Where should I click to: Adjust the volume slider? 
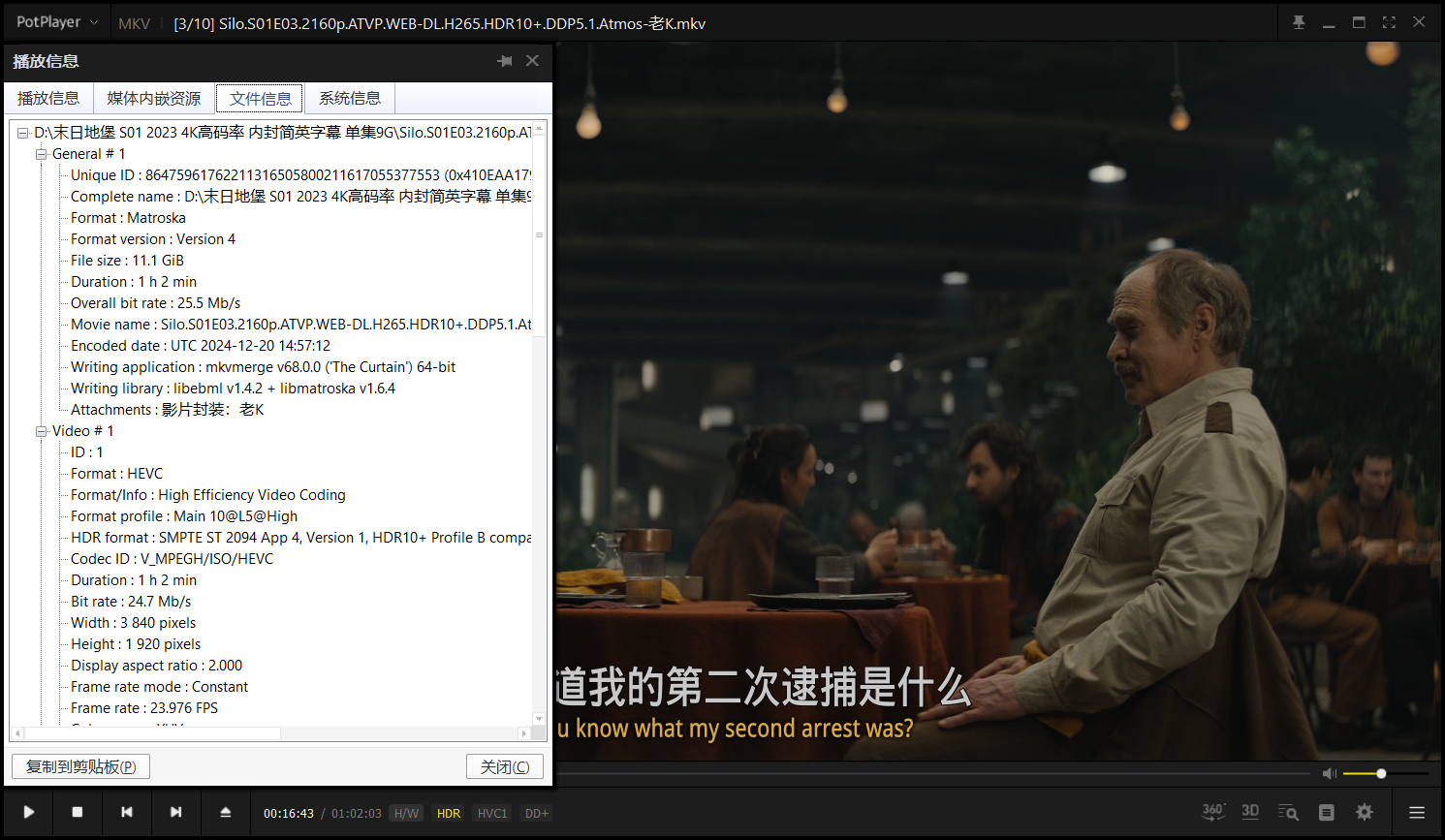[x=1385, y=773]
